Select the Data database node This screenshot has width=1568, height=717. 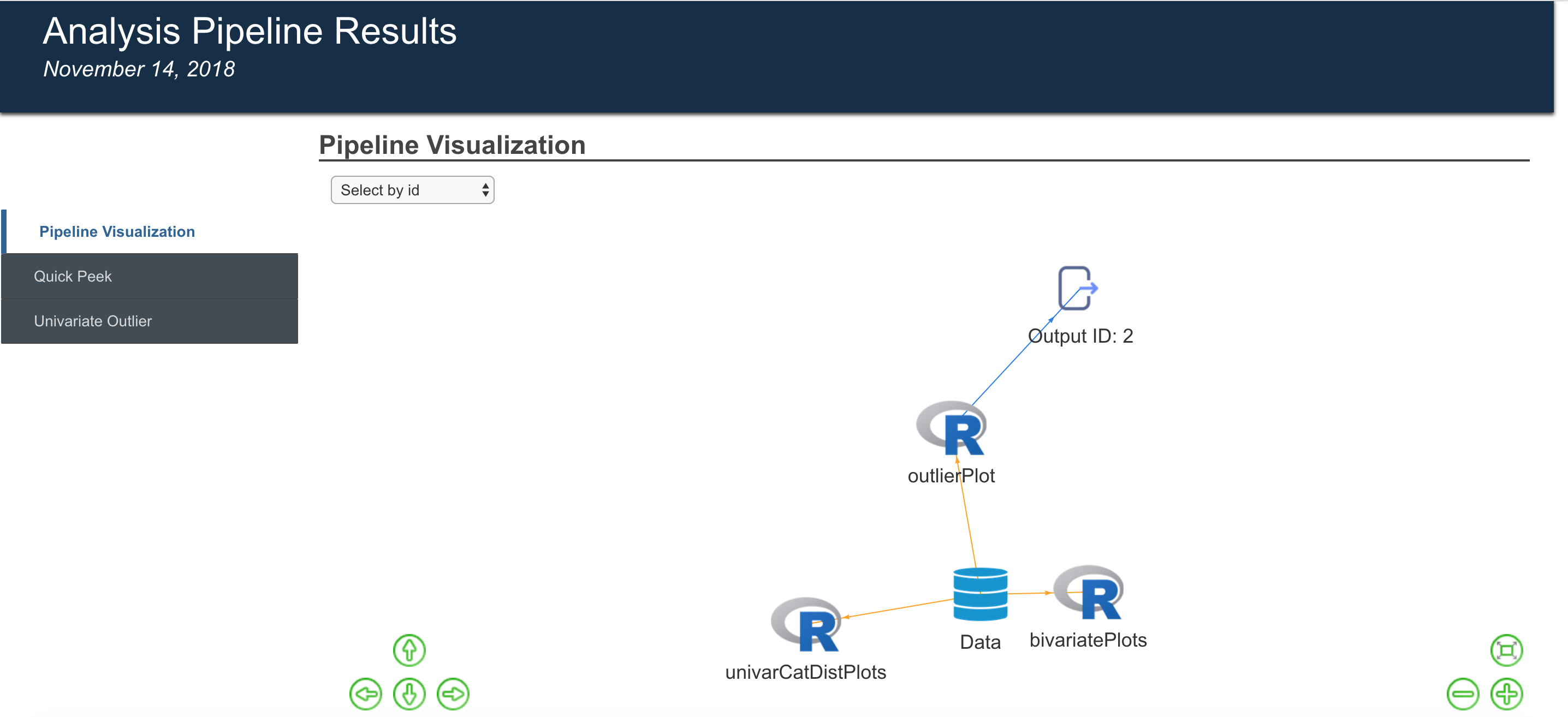pyautogui.click(x=980, y=594)
